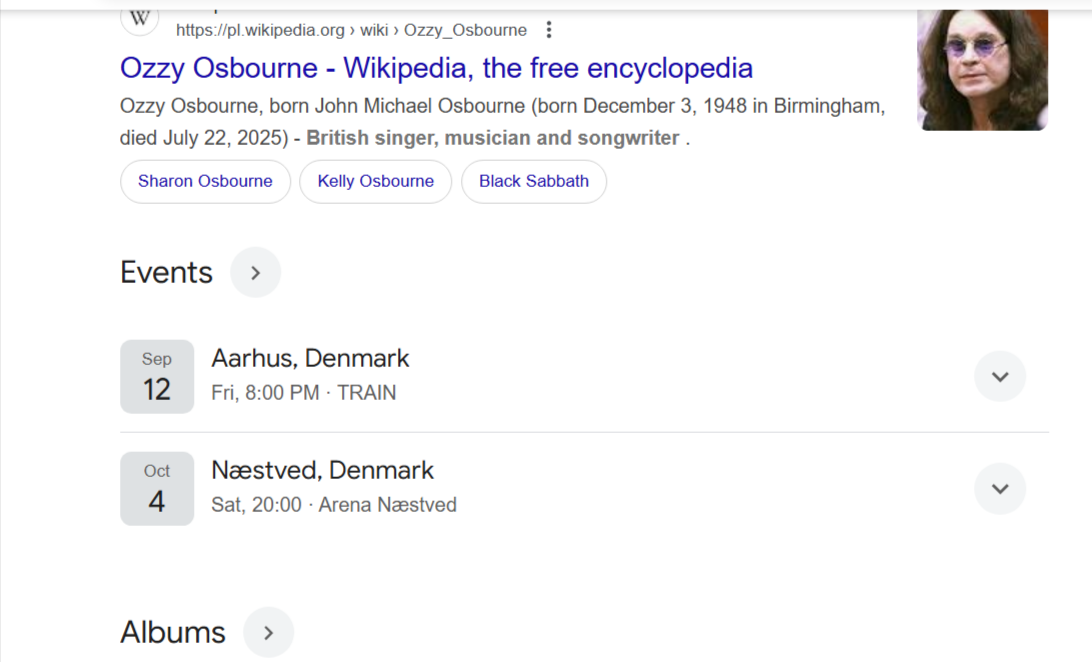Screen dimensions: 1092x662
Task: Open the Events section arrow button
Action: click(256, 272)
